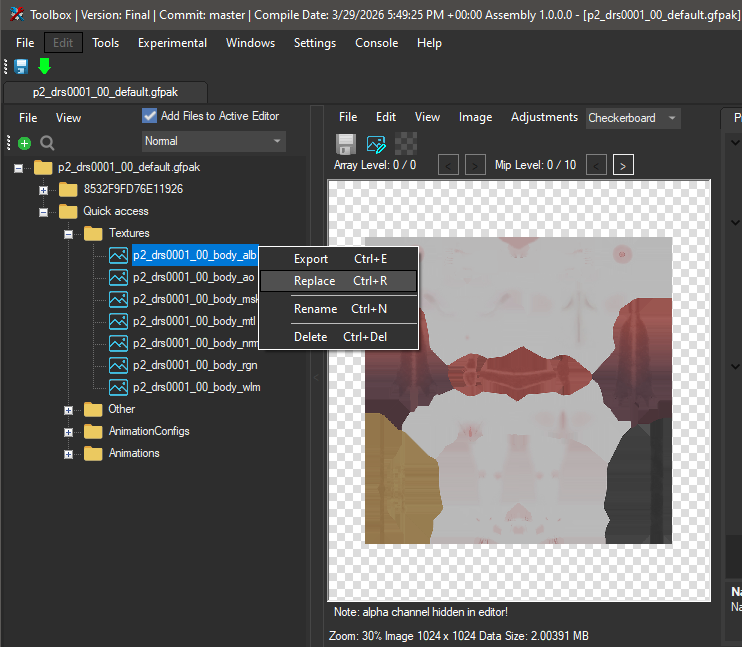This screenshot has width=742, height=647.
Task: Choose Replace from the context menu
Action: coord(339,281)
